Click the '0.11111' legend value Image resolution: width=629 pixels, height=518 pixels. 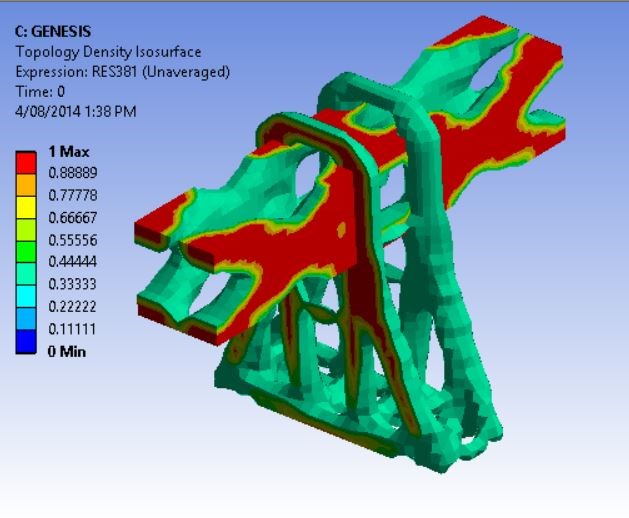(73, 329)
